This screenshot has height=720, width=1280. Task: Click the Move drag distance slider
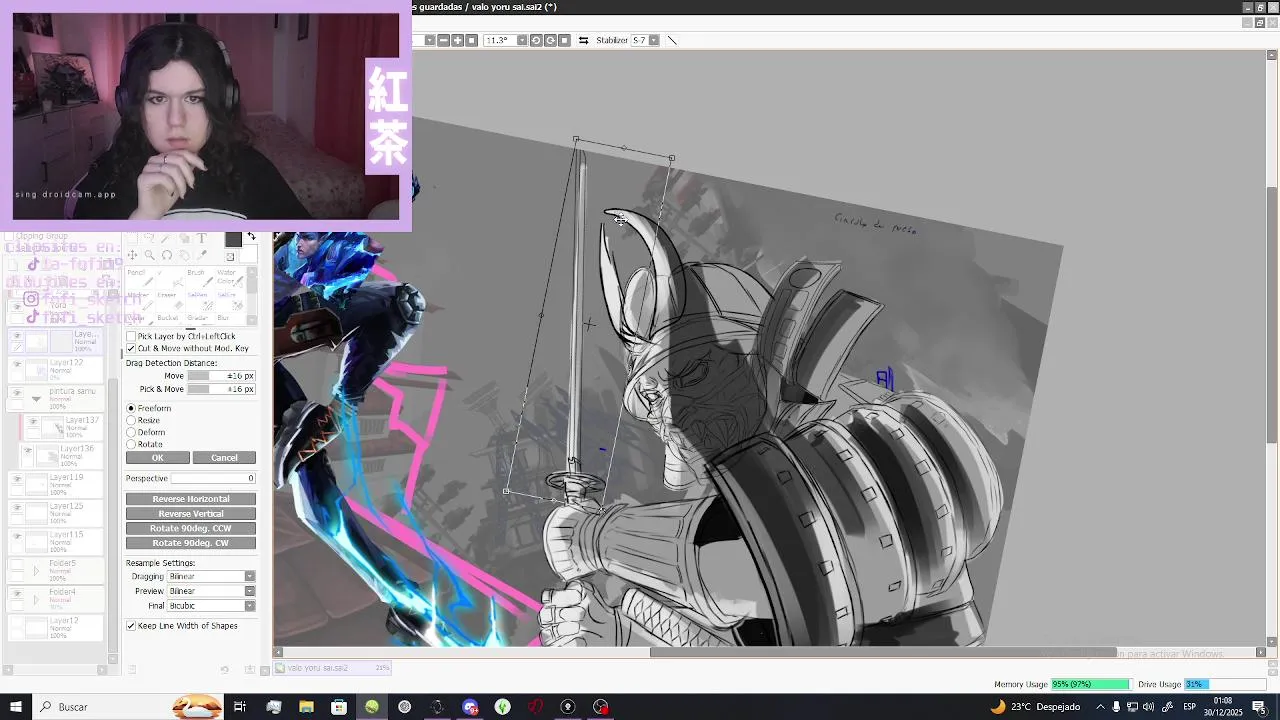tap(222, 376)
